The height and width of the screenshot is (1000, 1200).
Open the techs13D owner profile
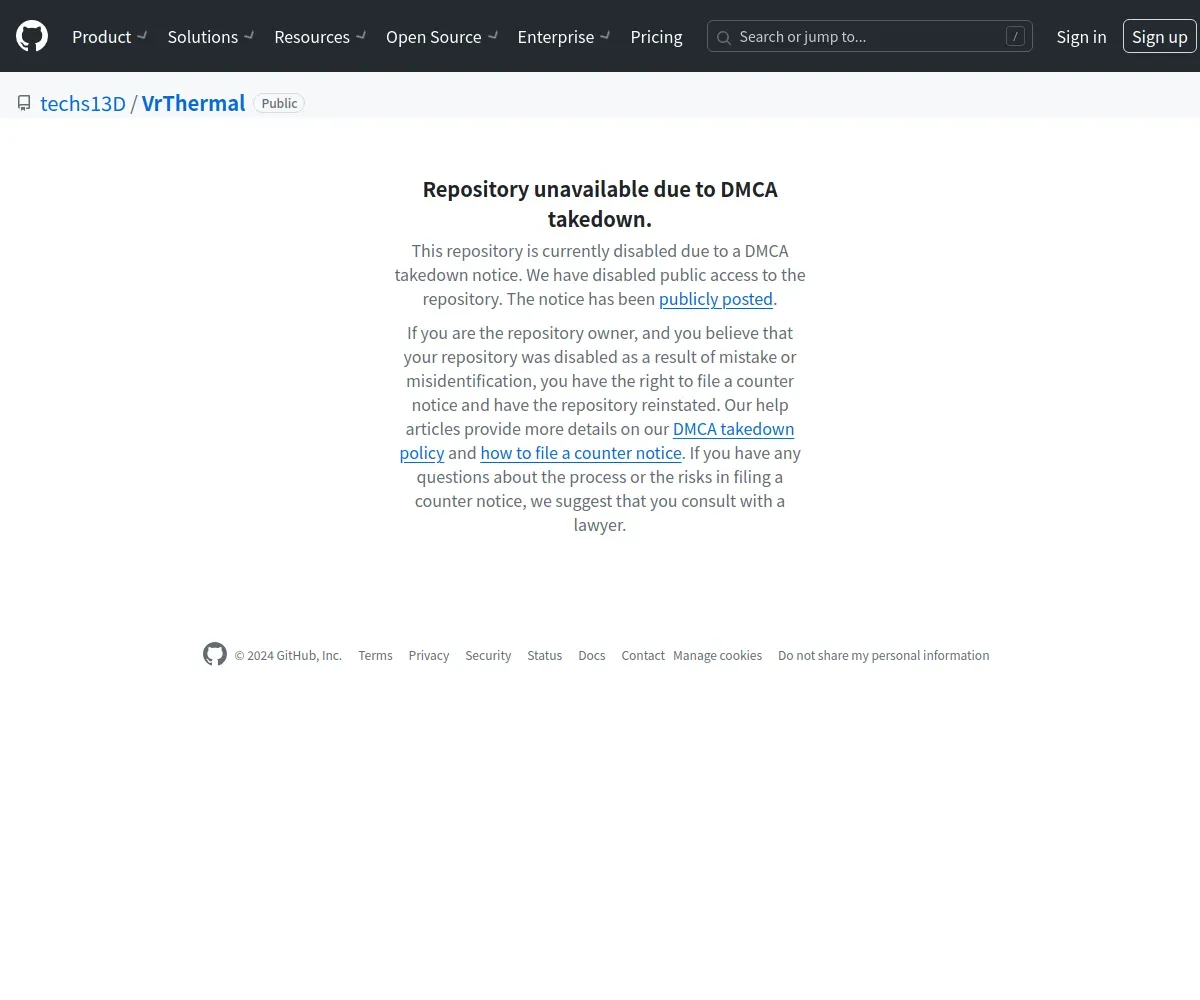click(x=83, y=103)
